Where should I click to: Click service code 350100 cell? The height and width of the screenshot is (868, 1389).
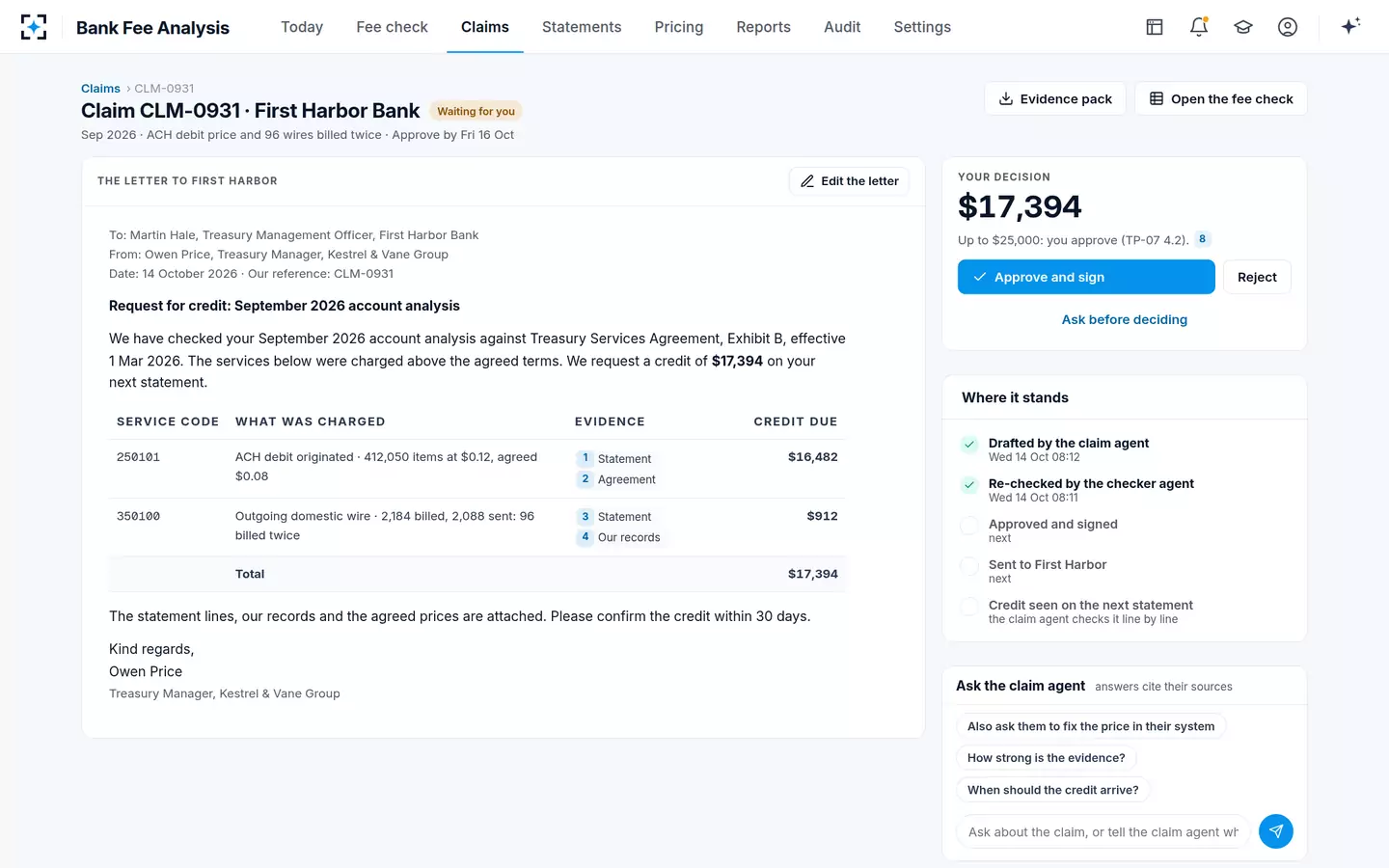tap(138, 516)
